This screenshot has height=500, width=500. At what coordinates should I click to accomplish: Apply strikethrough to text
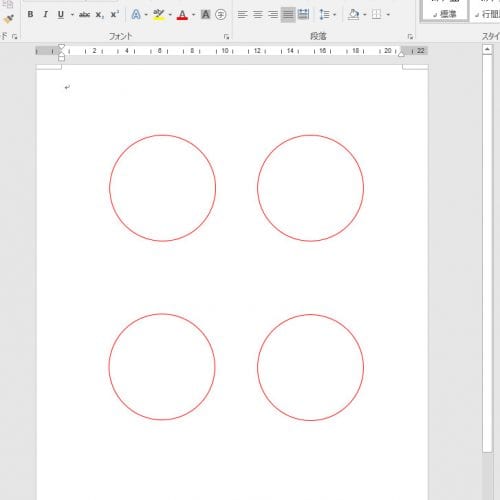point(85,14)
